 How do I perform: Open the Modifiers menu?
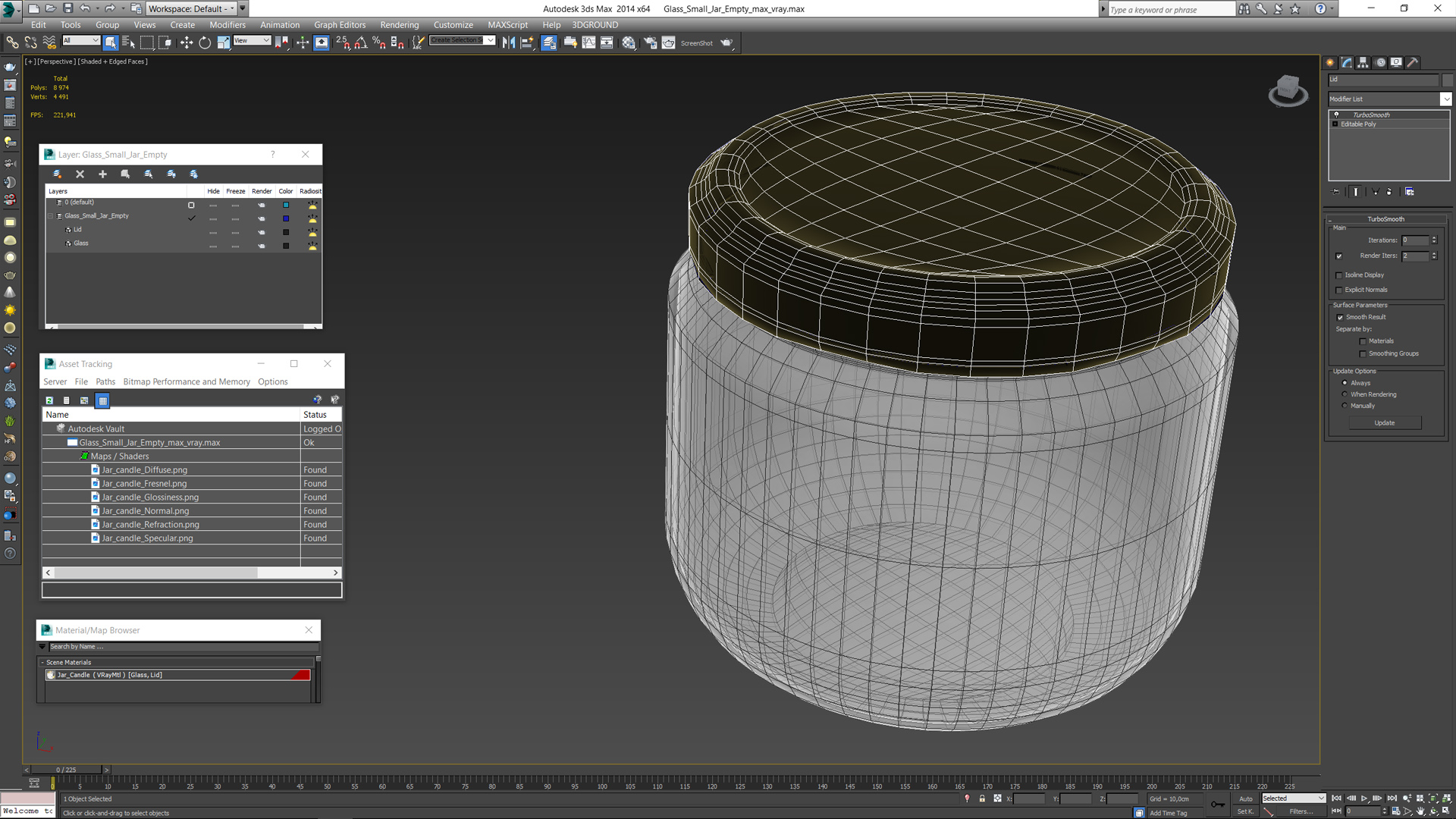coord(227,25)
